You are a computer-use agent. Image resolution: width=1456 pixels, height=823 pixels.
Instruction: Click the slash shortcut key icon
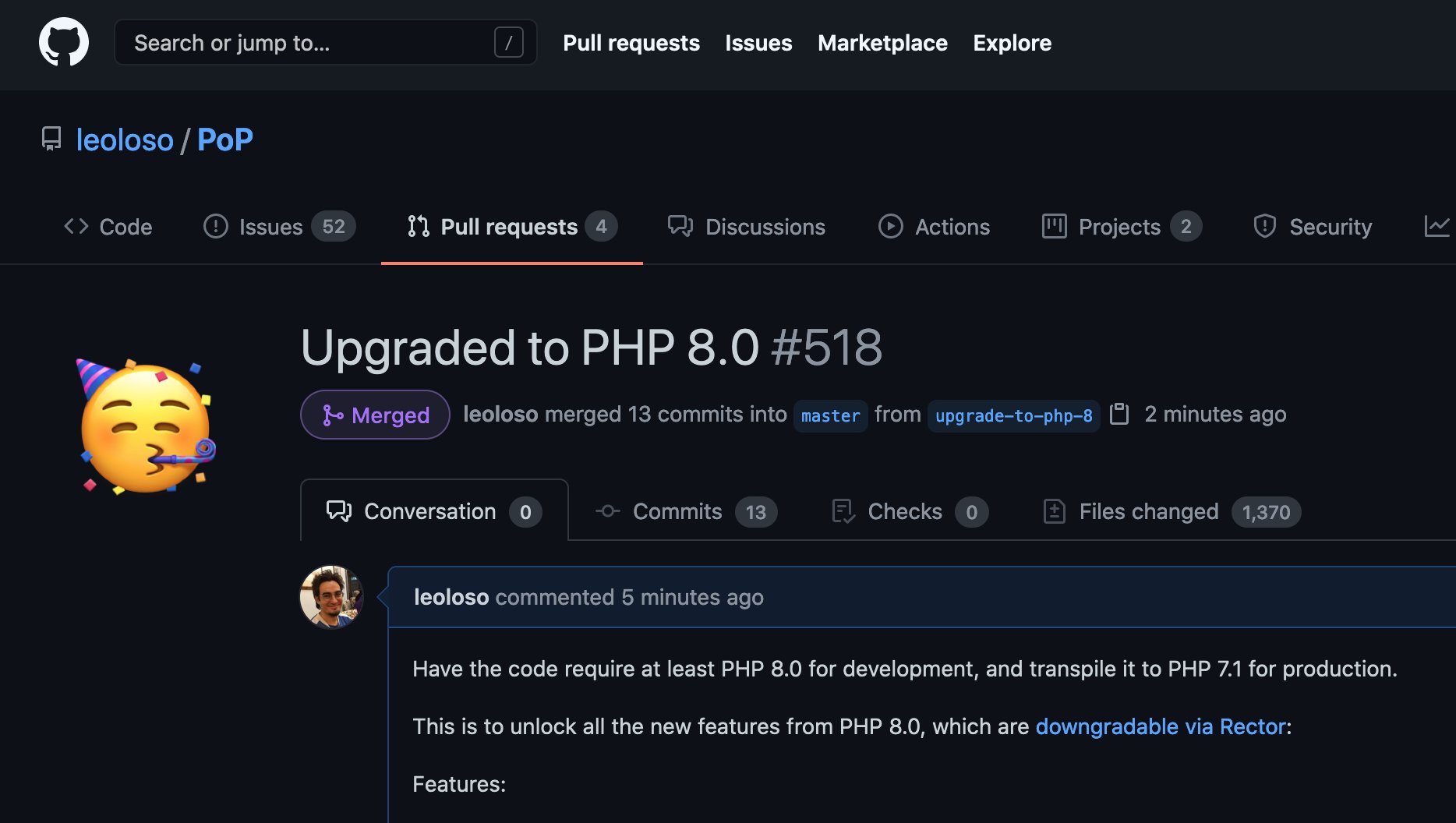pyautogui.click(x=508, y=43)
